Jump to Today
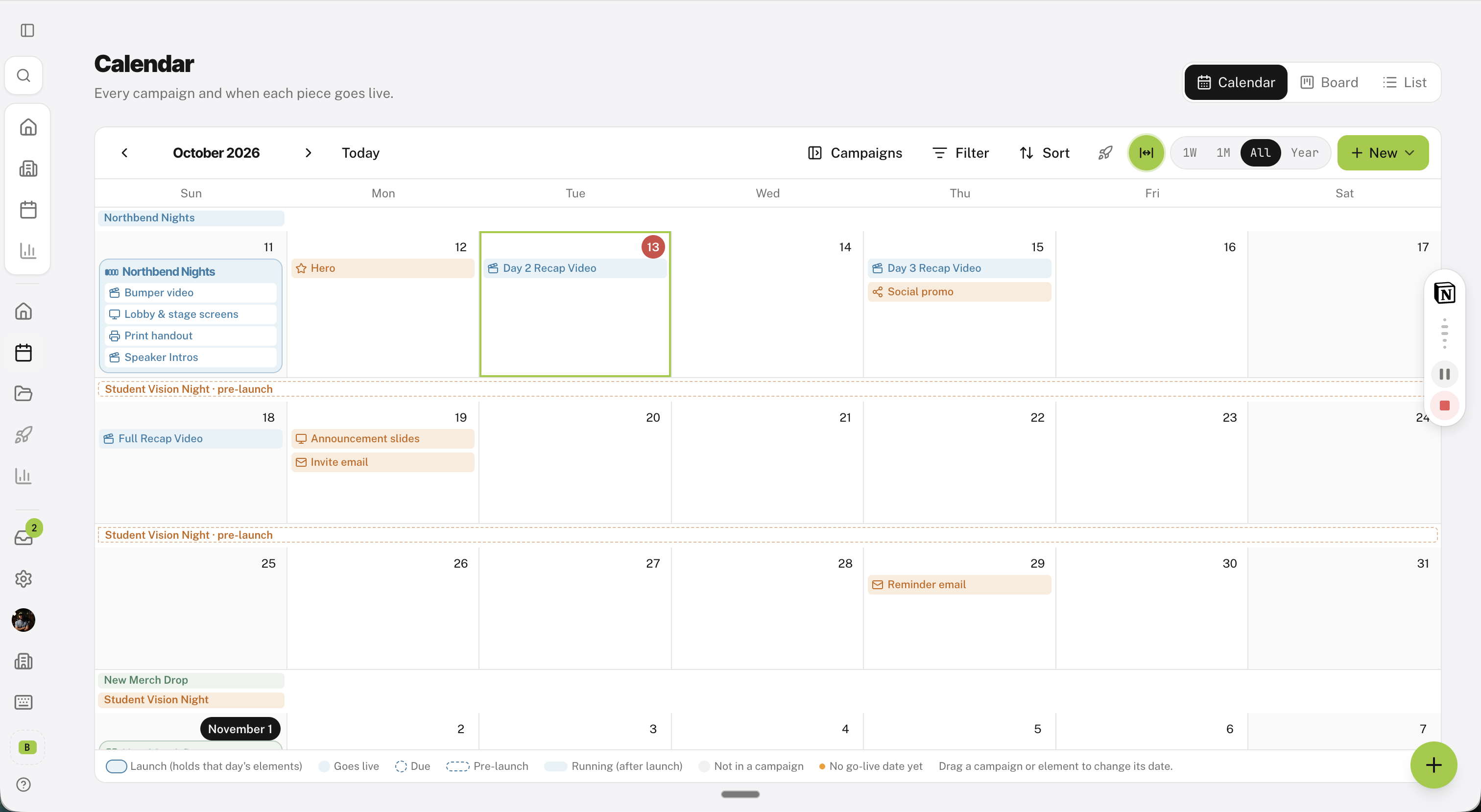Screen dimensions: 1481x812 (360, 153)
